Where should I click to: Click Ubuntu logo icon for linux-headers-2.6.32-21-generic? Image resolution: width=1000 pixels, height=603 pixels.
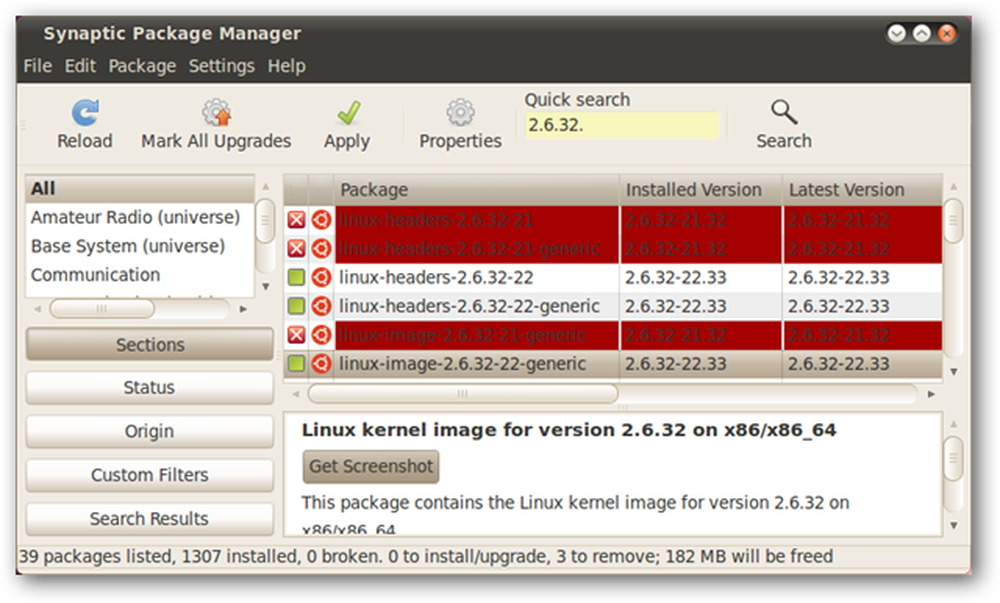(321, 249)
